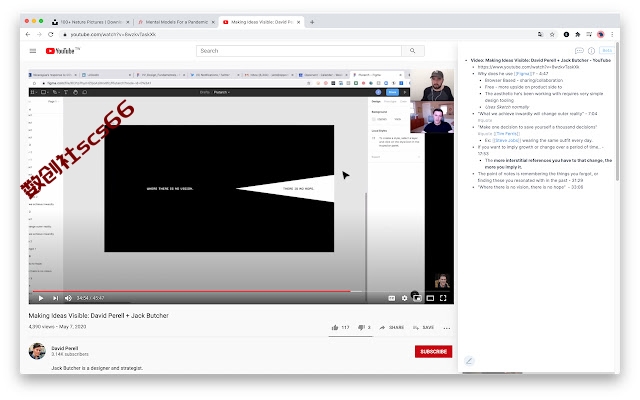The image size is (640, 400).
Task: Focus the YouTube Search input field
Action: click(299, 51)
